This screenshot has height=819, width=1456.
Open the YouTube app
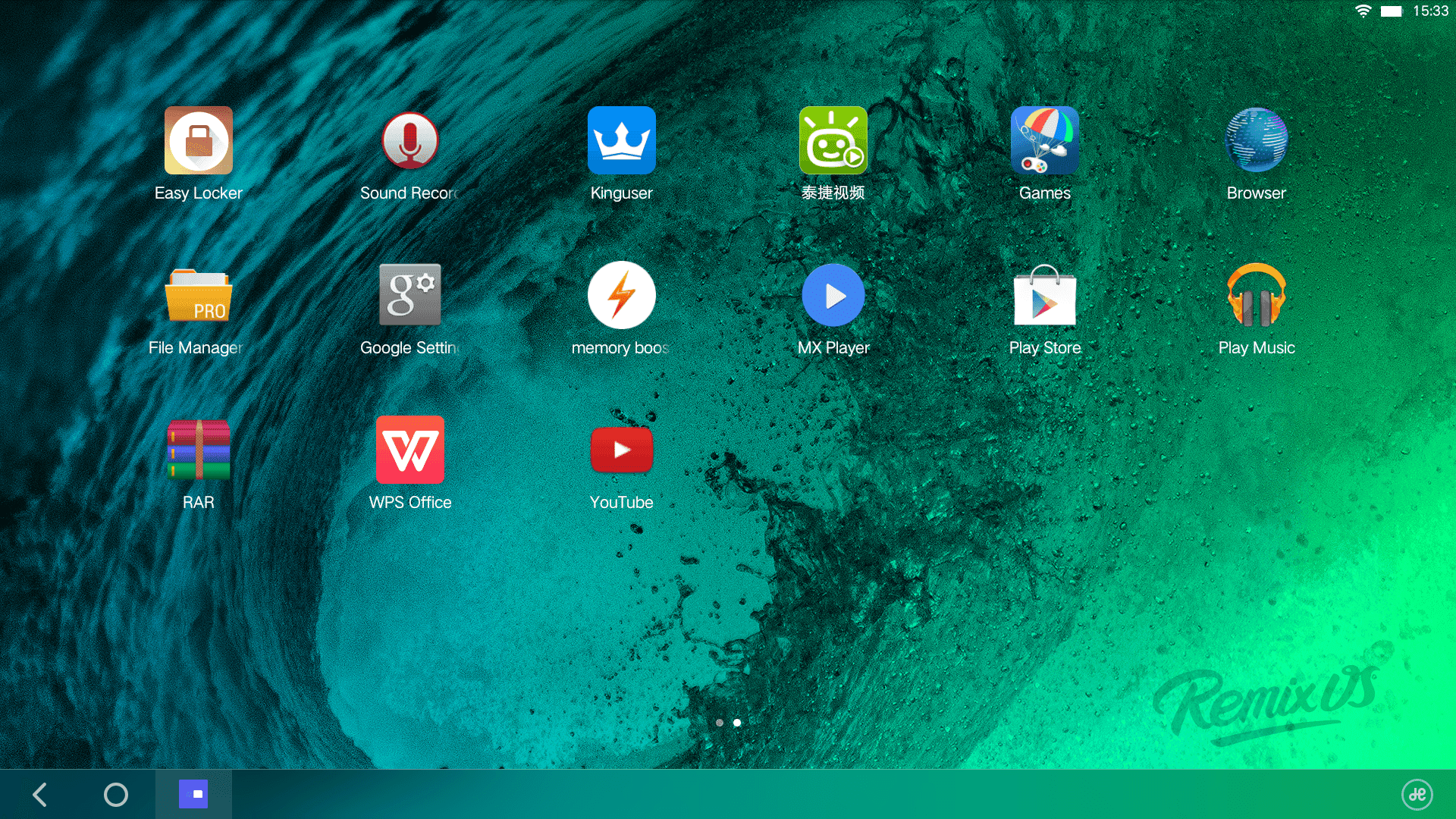click(622, 450)
